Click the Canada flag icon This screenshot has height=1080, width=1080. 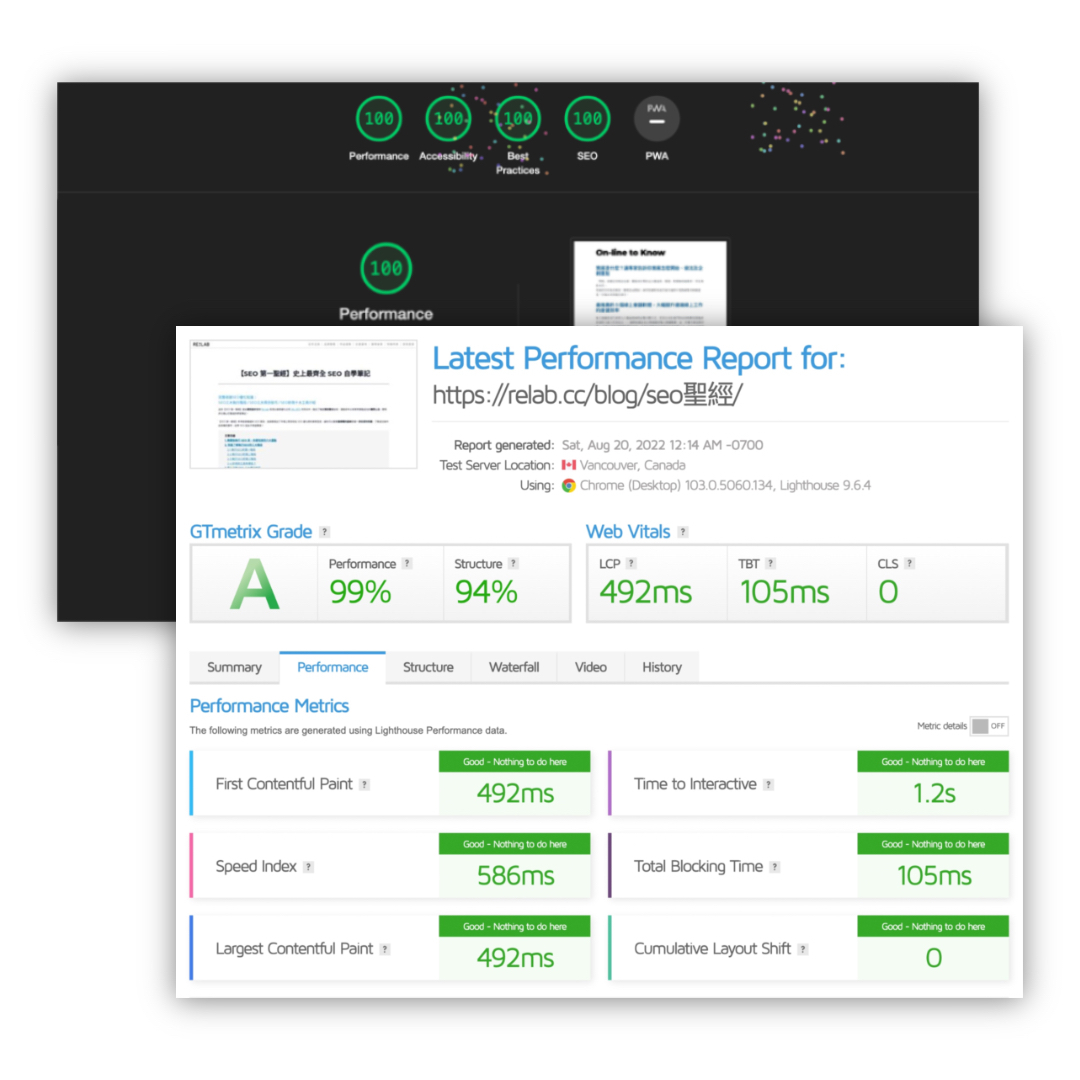pyautogui.click(x=568, y=465)
